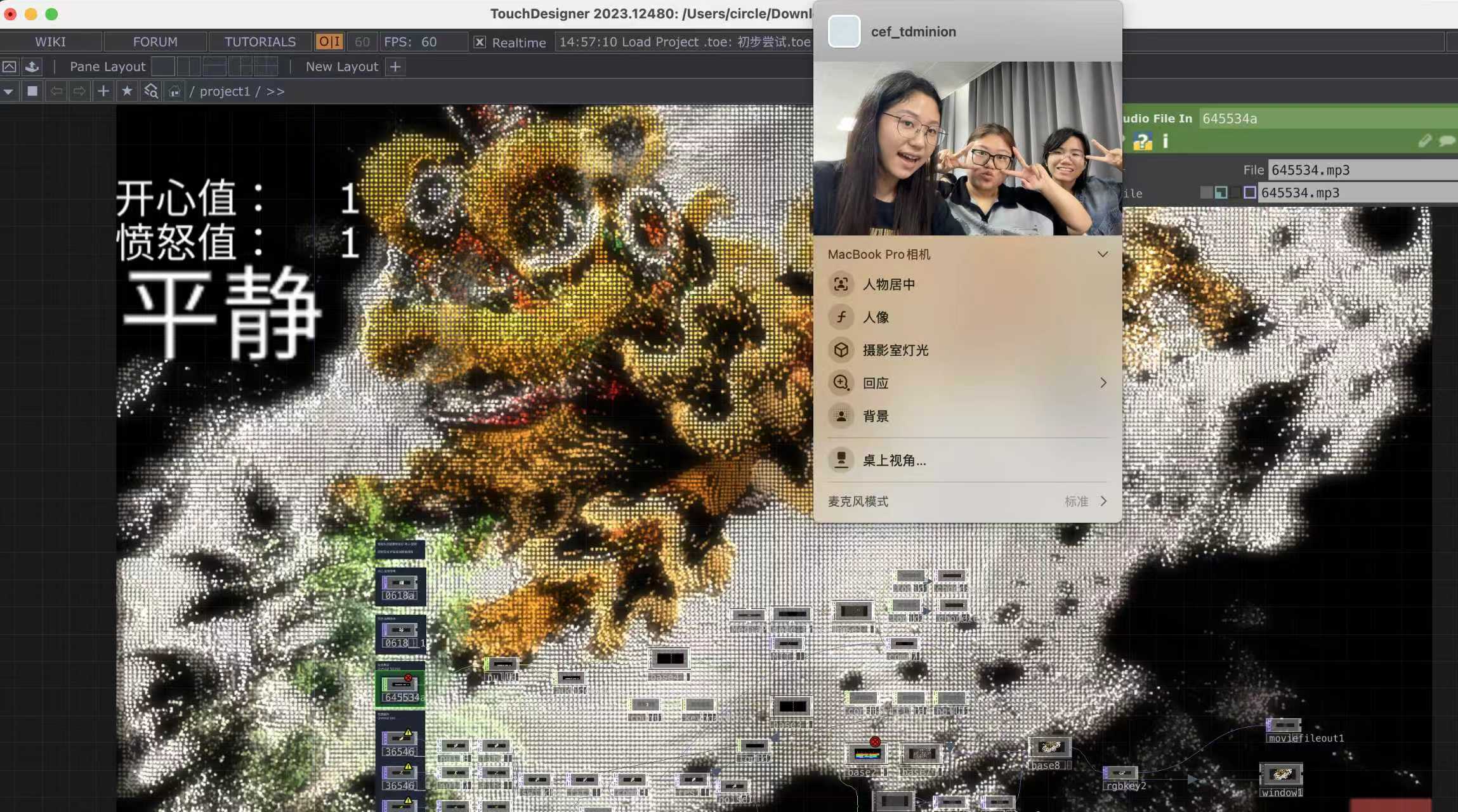Click the comment bubble icon in parameter header
The height and width of the screenshot is (812, 1458).
coord(1447,141)
